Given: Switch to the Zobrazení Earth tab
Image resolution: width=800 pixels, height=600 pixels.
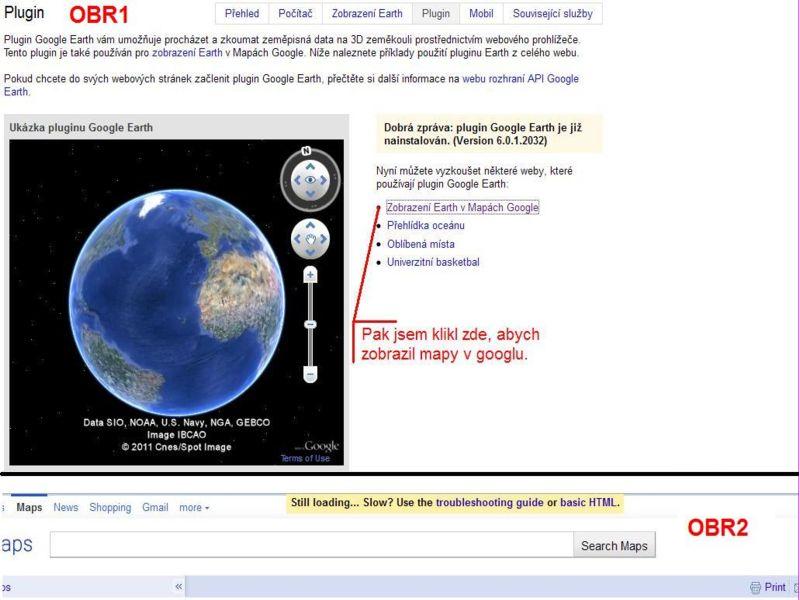Looking at the screenshot, I should [367, 13].
